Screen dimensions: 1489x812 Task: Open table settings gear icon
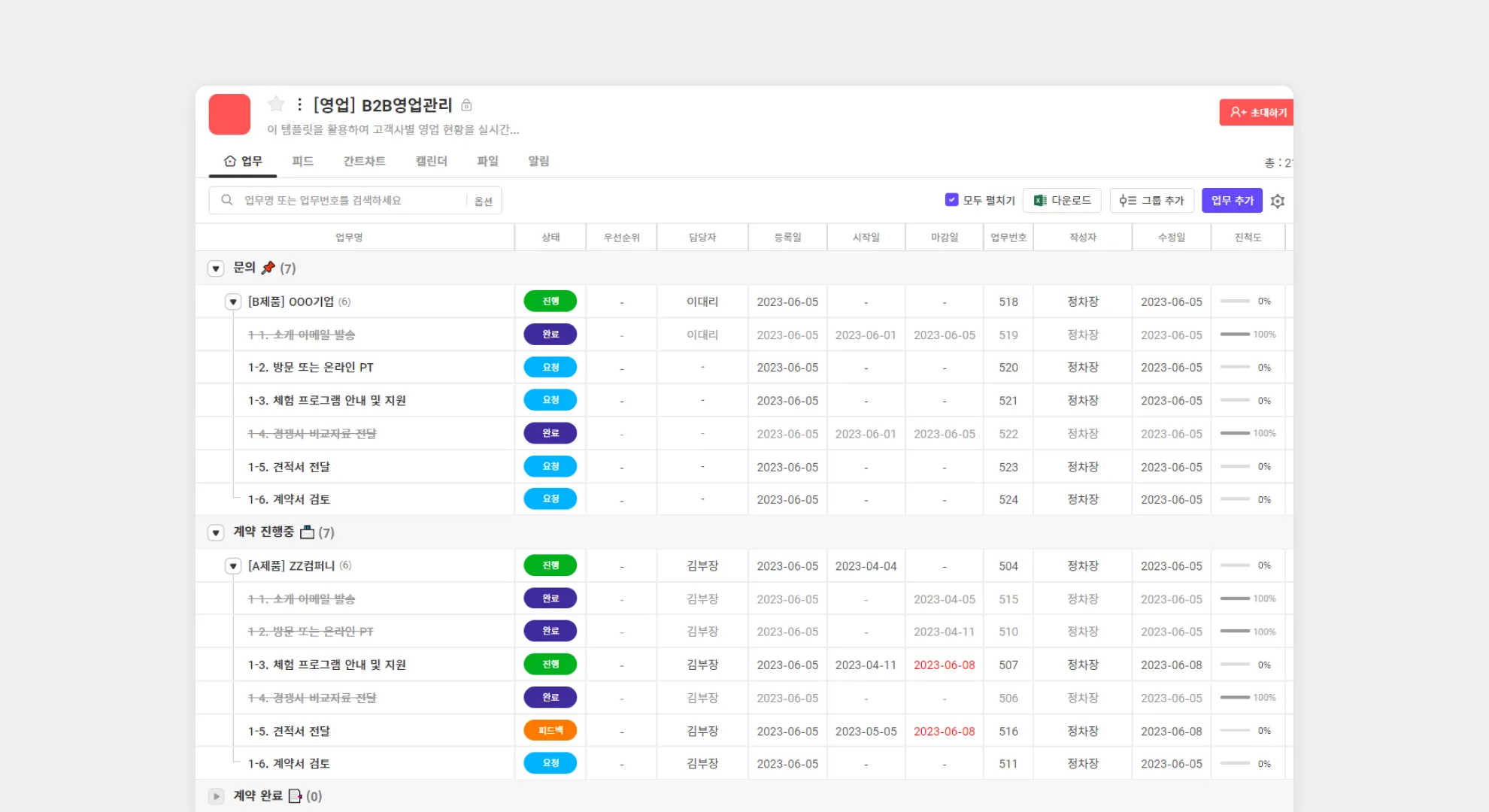point(1277,201)
